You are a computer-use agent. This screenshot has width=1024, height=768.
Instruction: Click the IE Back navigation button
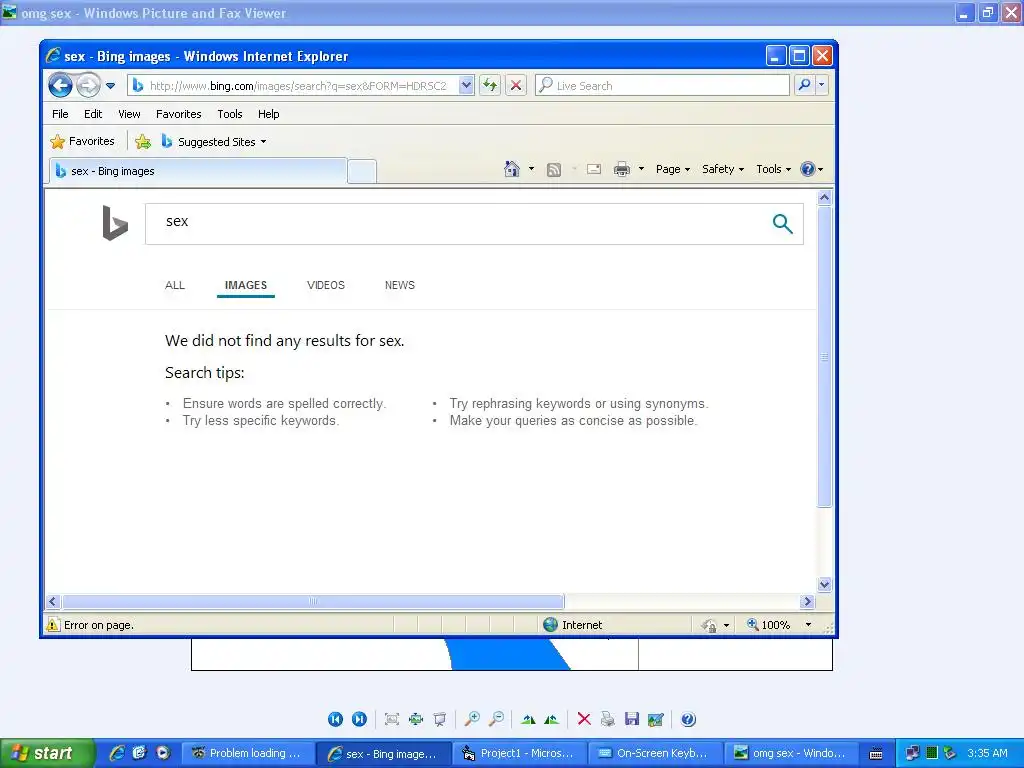click(60, 85)
